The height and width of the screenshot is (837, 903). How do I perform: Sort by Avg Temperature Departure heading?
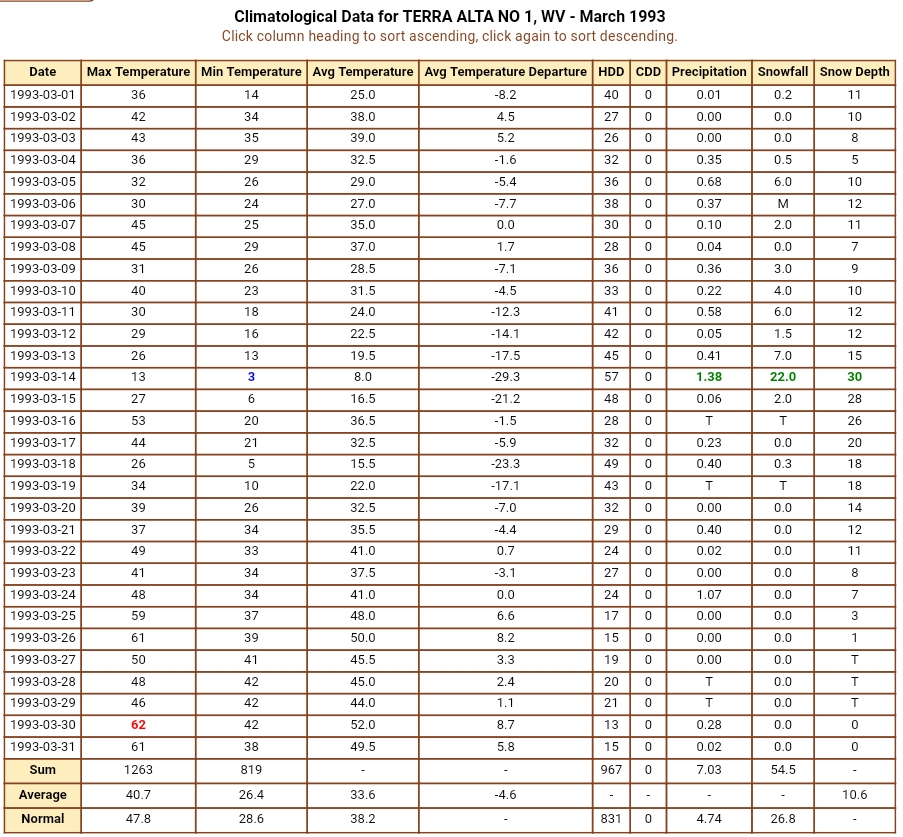tap(505, 72)
